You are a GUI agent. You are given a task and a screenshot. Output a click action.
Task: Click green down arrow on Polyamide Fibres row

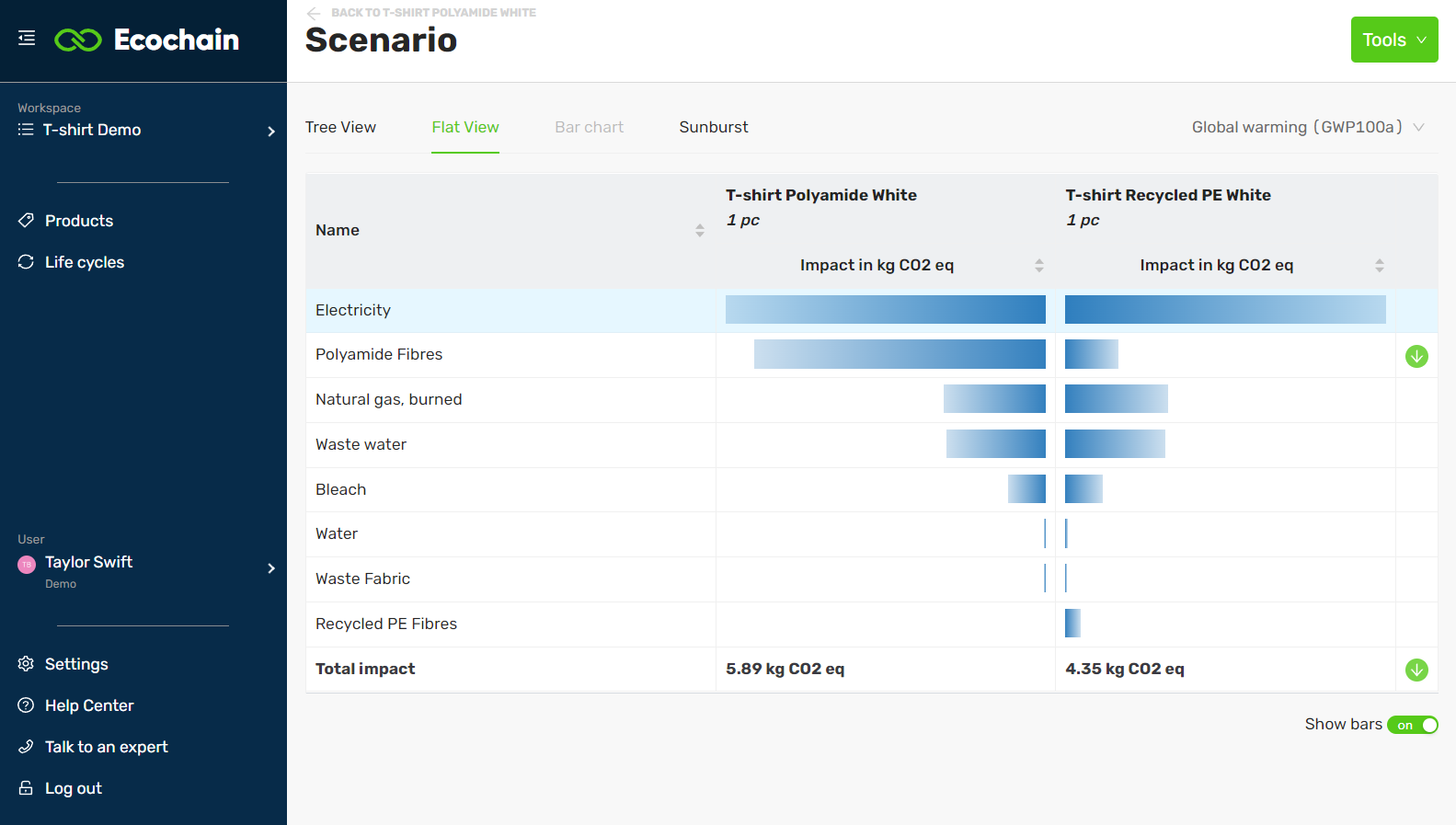pyautogui.click(x=1416, y=356)
